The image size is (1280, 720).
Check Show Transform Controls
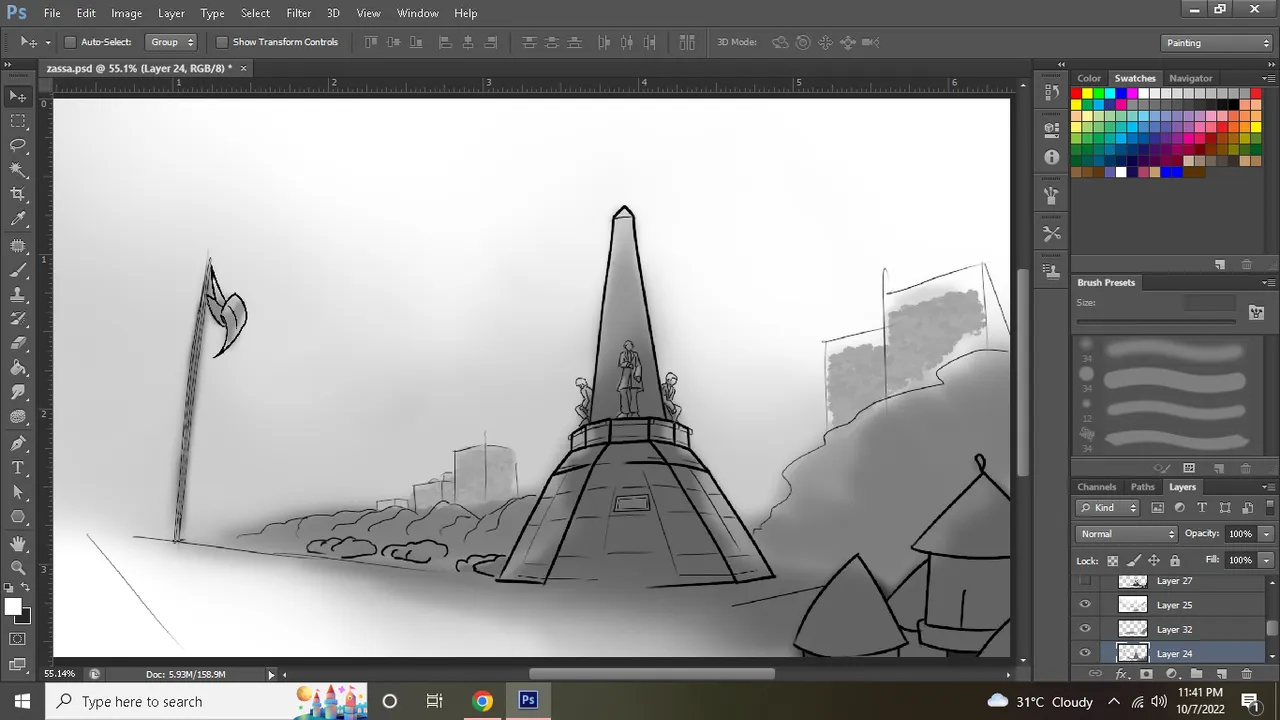tap(222, 42)
